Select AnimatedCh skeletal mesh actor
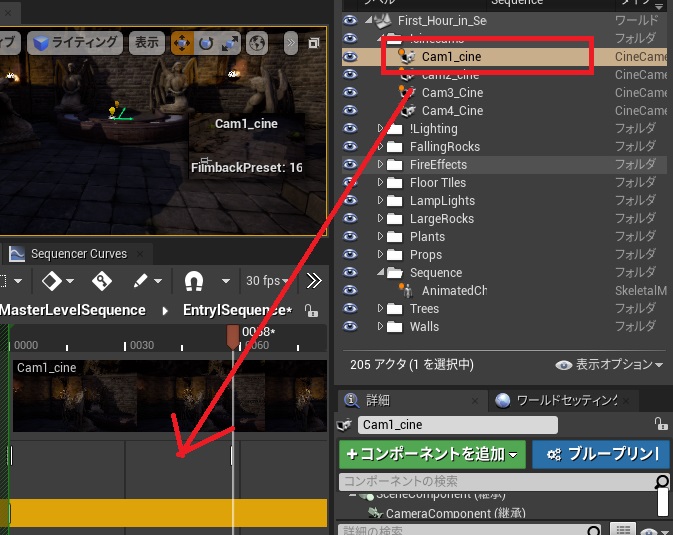 click(454, 291)
